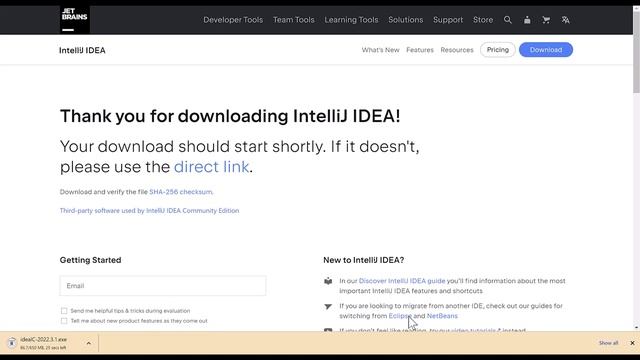Open Third-party software used by IntelliJ link
This screenshot has width=640, height=360.
(149, 211)
